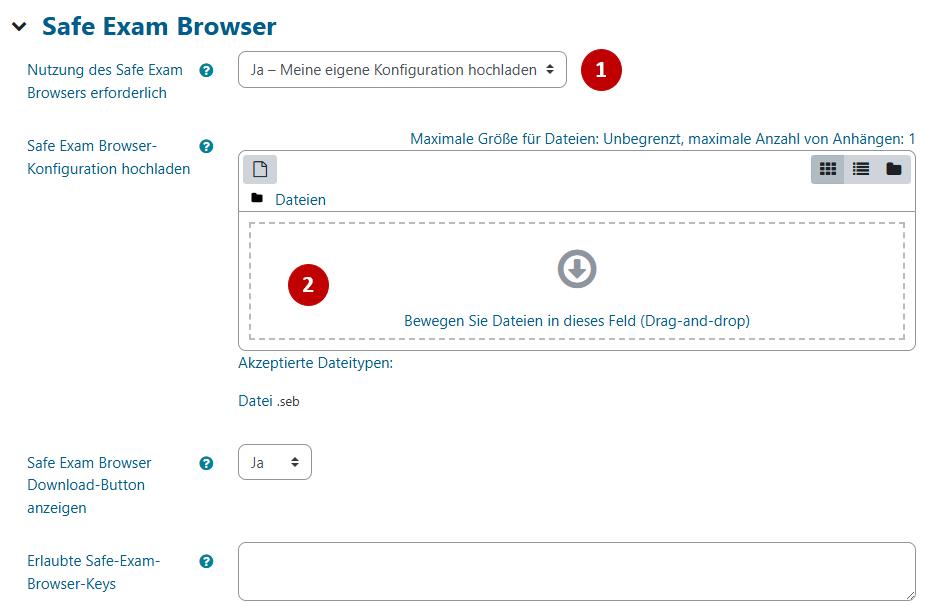The image size is (942, 613).
Task: Click the 'Bewegen Sie Dateien in dieses Feld' text
Action: coord(577,321)
